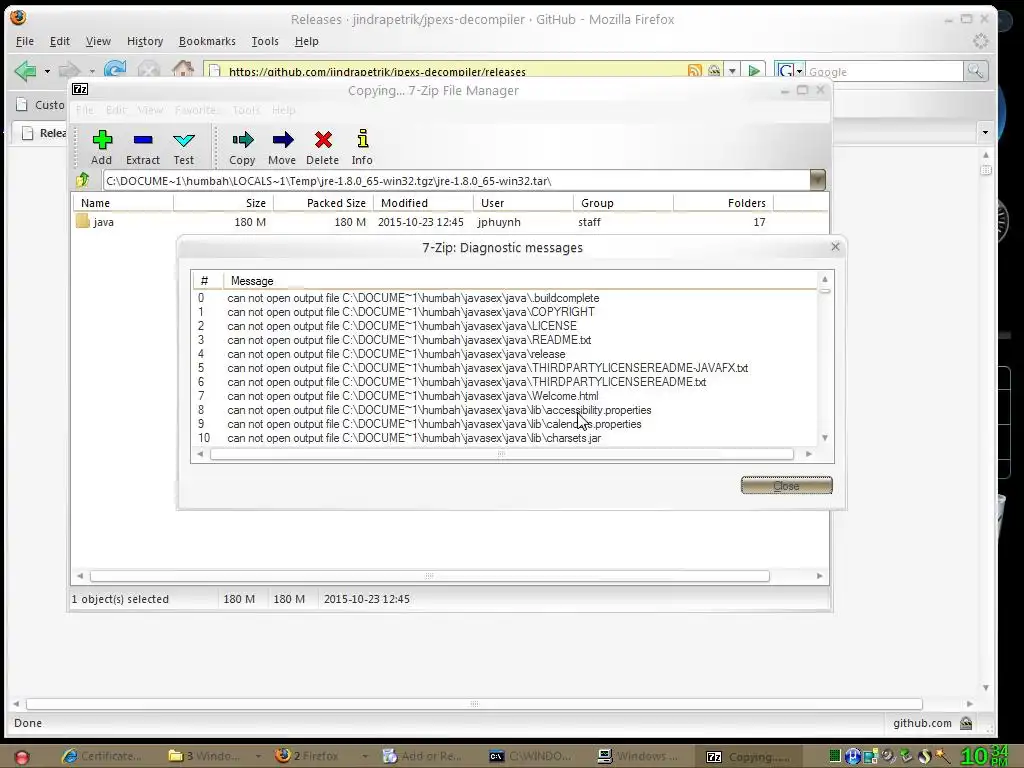Open the URL bar history dropdown in Firefox

click(x=733, y=71)
